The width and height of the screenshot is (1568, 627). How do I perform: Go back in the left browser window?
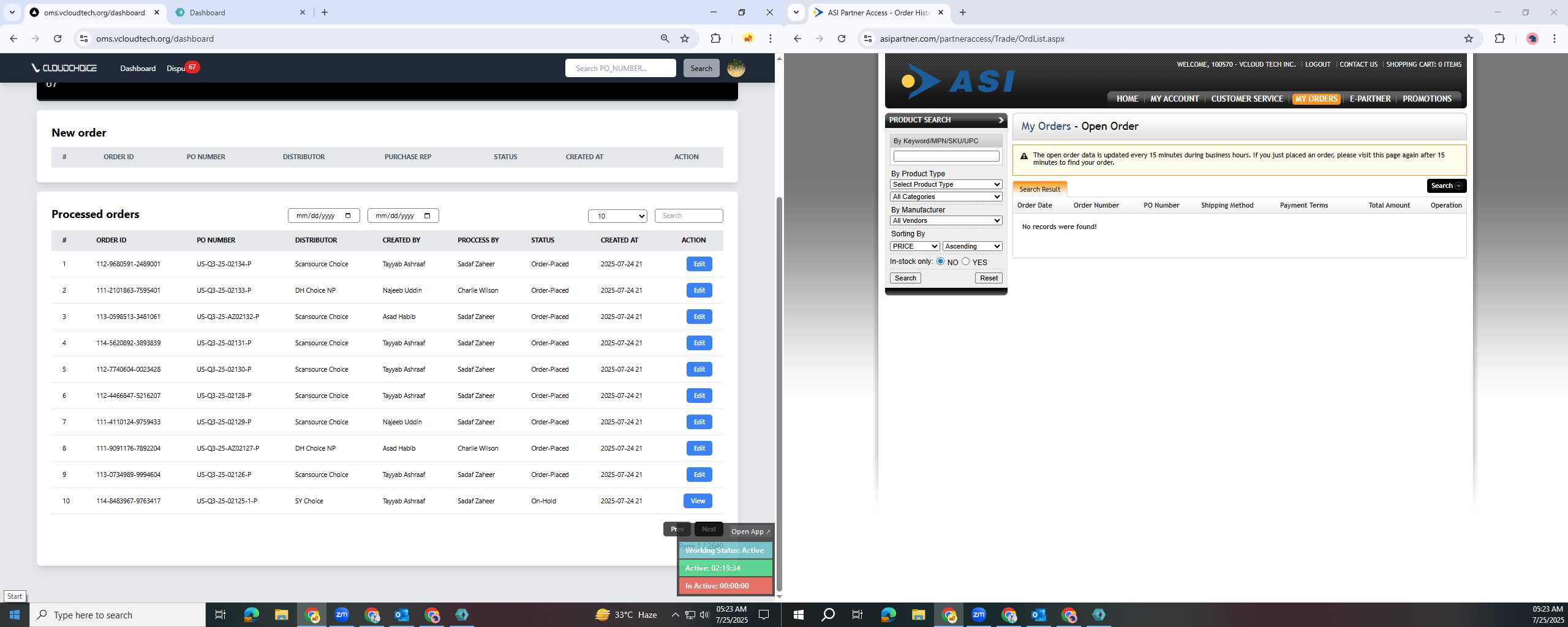[13, 39]
